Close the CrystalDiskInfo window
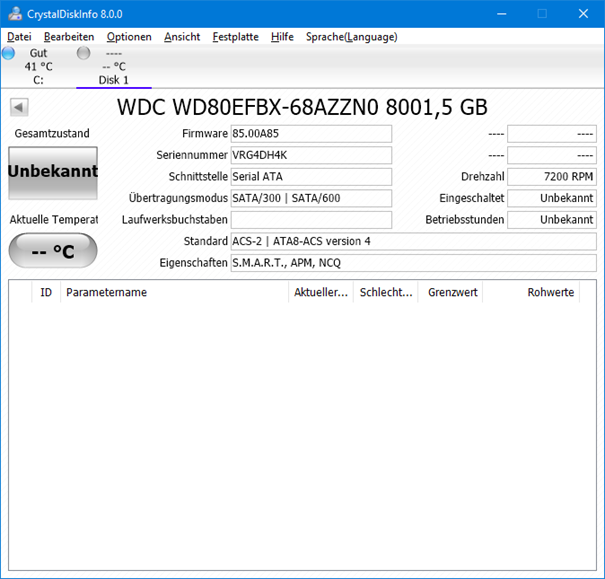The height and width of the screenshot is (579, 605). [583, 14]
